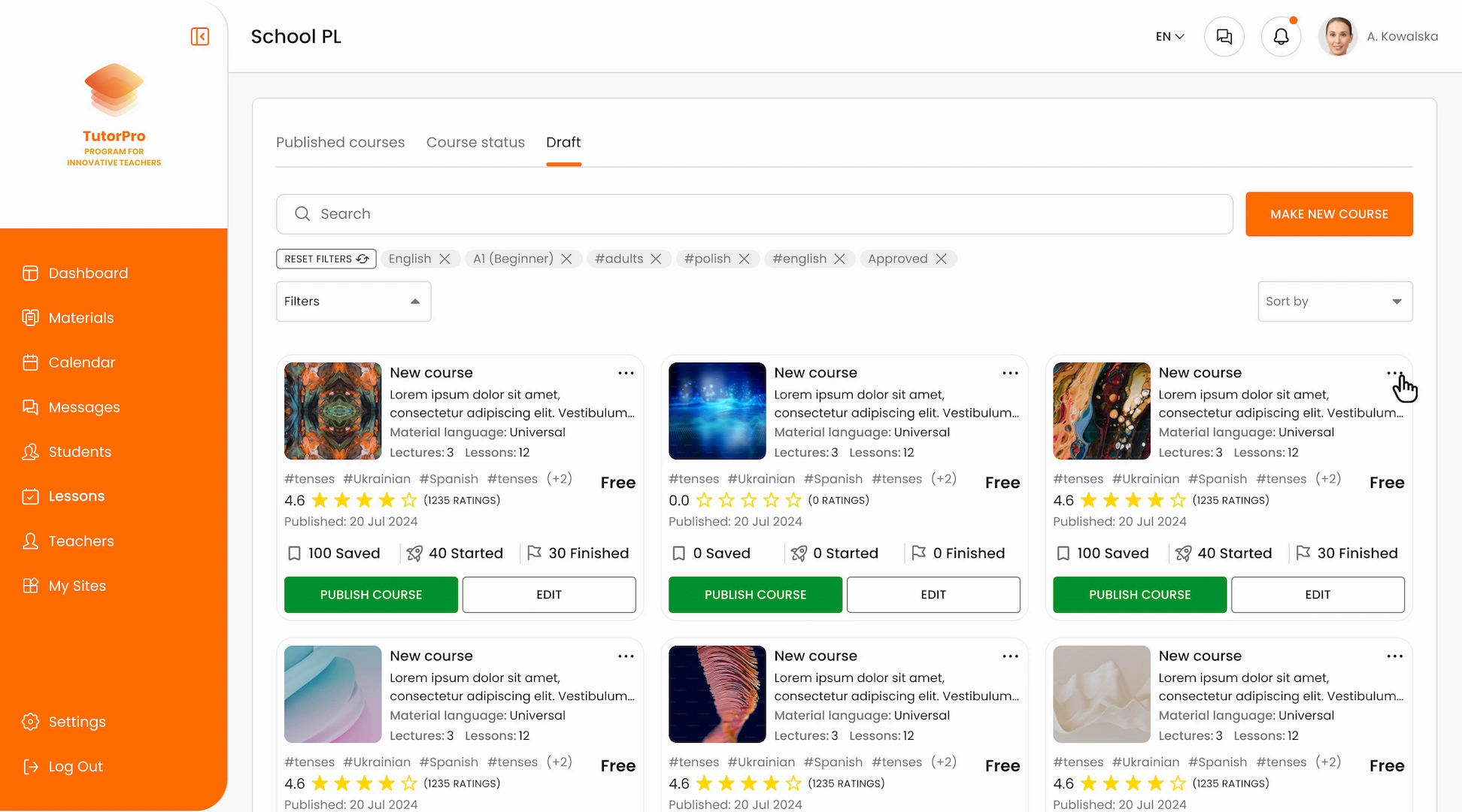The image size is (1462, 812).
Task: Click the A. Kowalska profile avatar
Action: click(x=1338, y=36)
